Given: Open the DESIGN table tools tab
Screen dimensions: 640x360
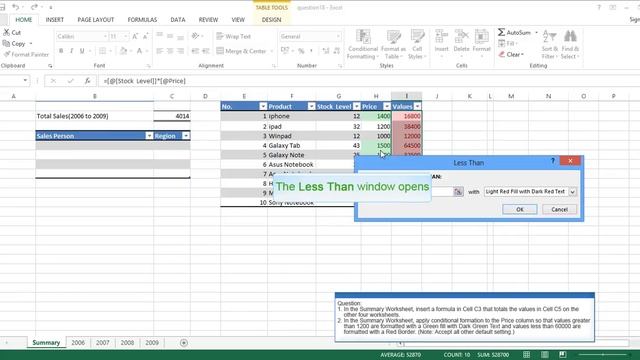Looking at the screenshot, I should click(x=271, y=20).
